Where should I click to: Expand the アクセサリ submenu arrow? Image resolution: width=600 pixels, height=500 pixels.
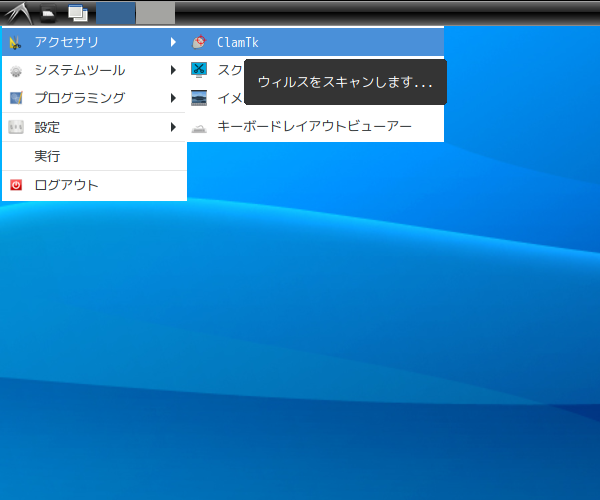click(x=173, y=42)
